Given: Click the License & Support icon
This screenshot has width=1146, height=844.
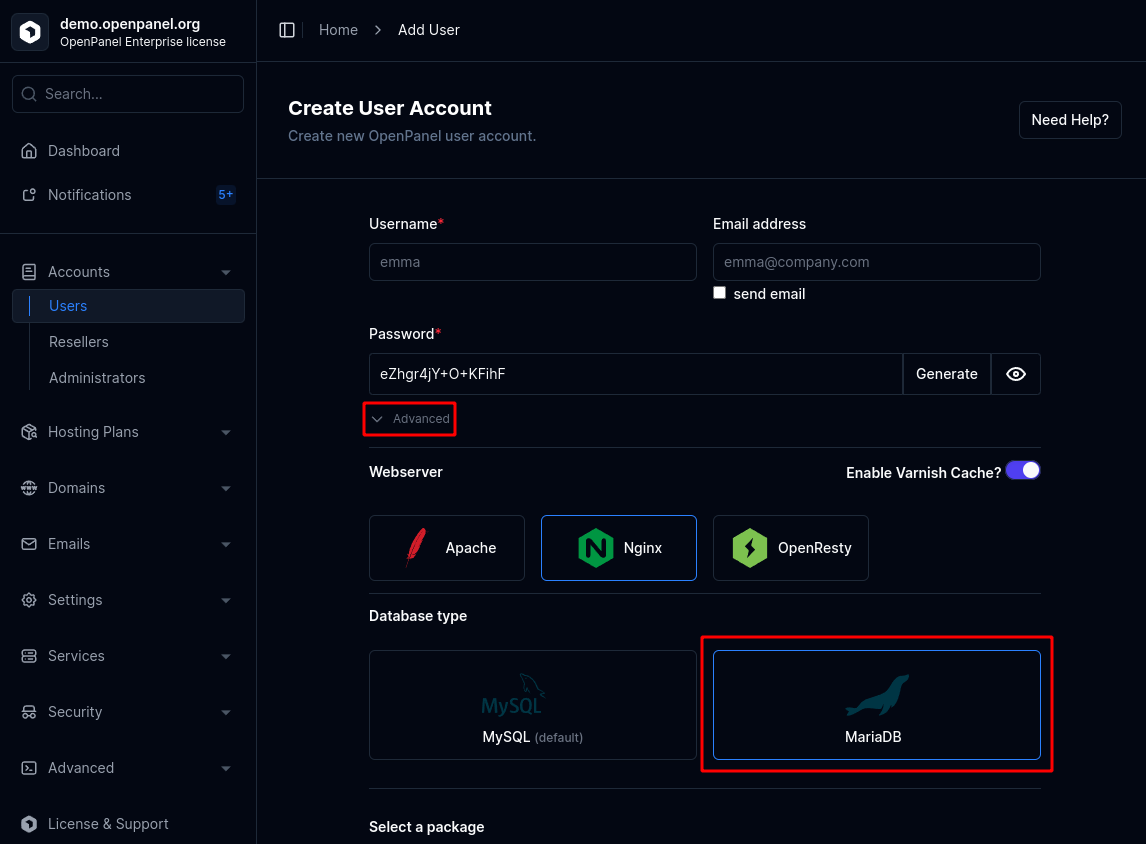Looking at the screenshot, I should point(29,824).
